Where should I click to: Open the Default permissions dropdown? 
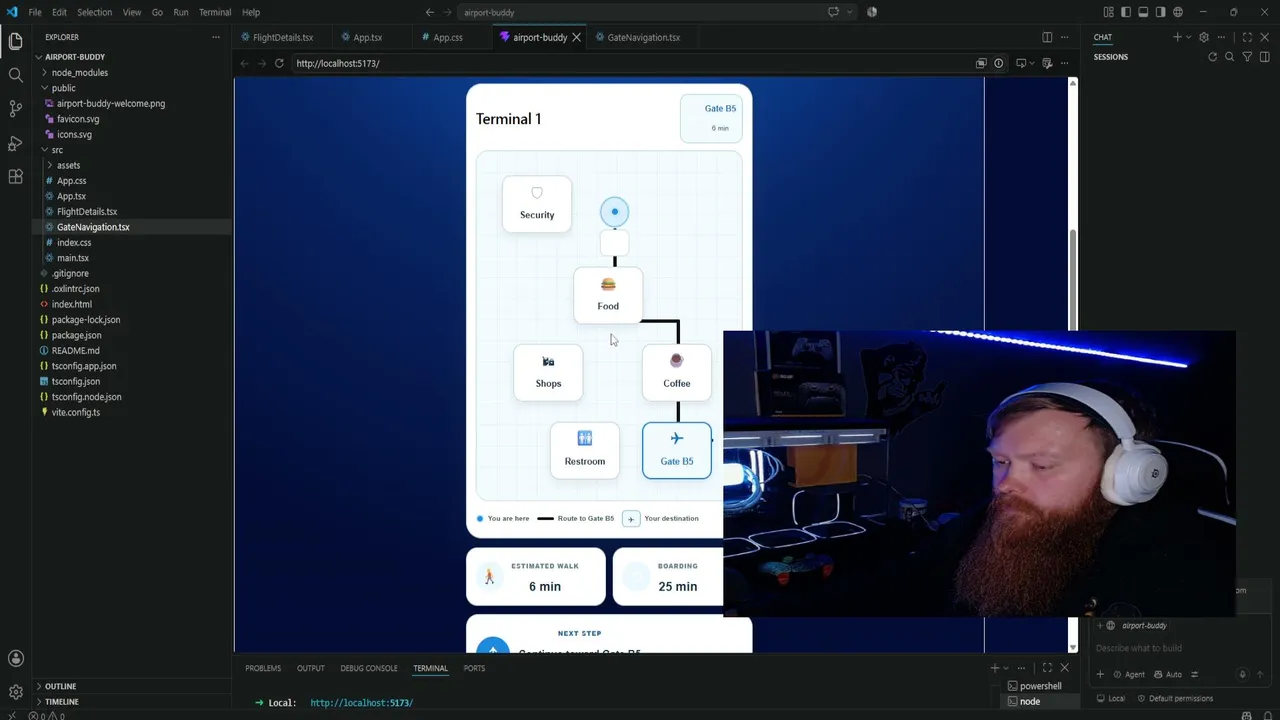pyautogui.click(x=1176, y=698)
